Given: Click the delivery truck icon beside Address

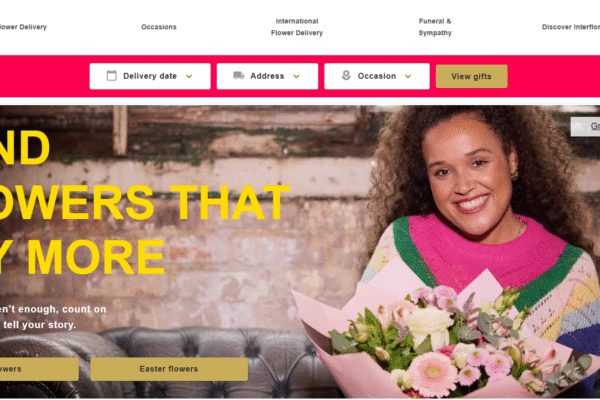Looking at the screenshot, I should point(239,75).
